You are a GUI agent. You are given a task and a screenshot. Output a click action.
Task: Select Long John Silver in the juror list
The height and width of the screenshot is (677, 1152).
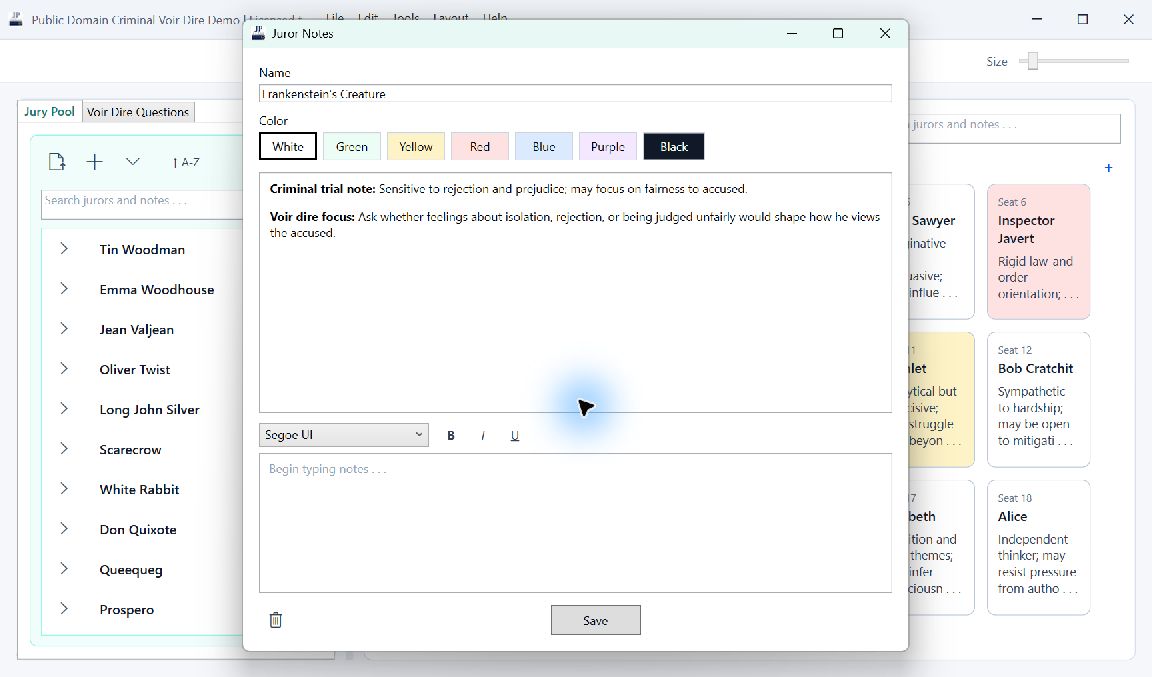coord(149,409)
